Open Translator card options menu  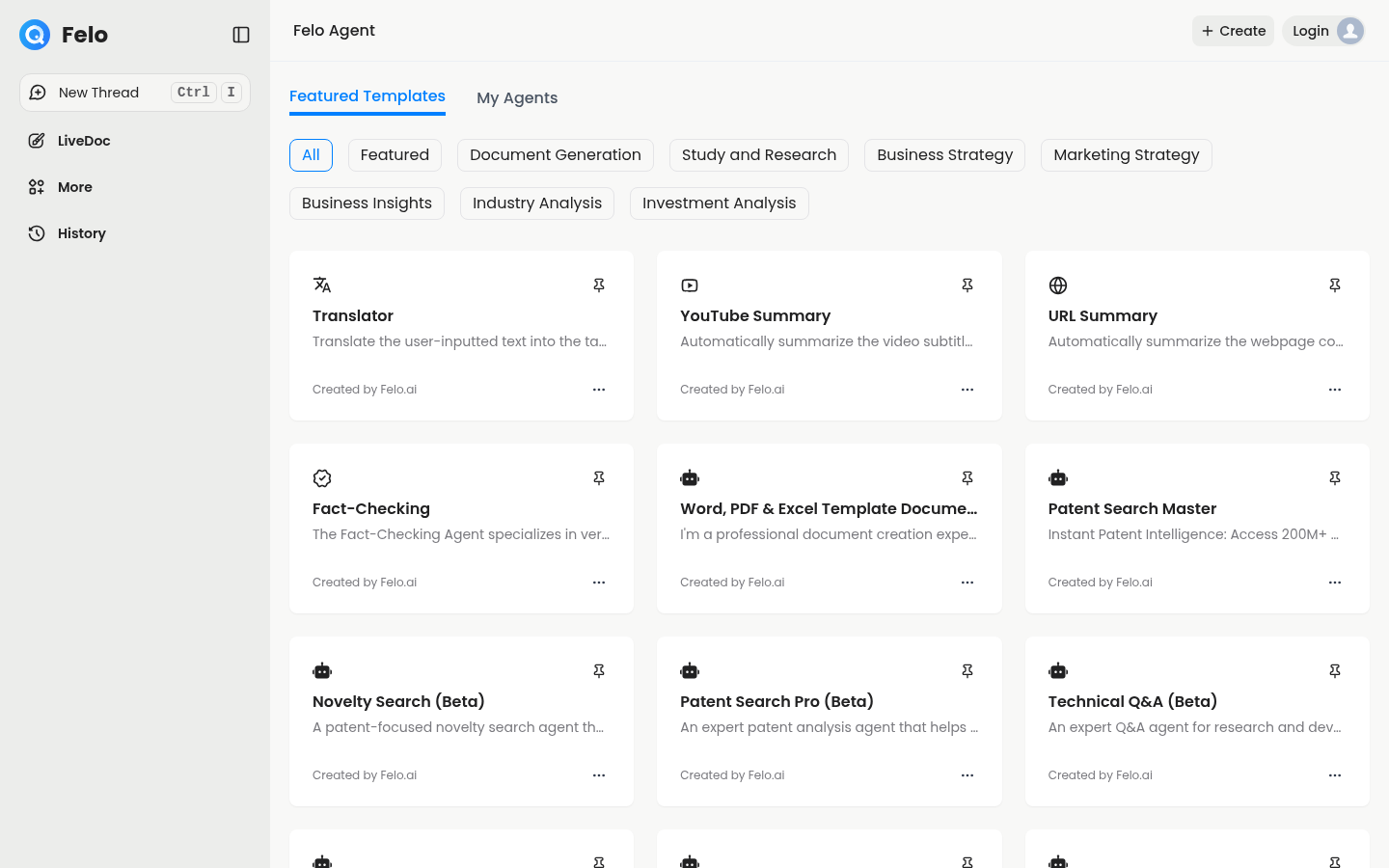[x=599, y=390]
